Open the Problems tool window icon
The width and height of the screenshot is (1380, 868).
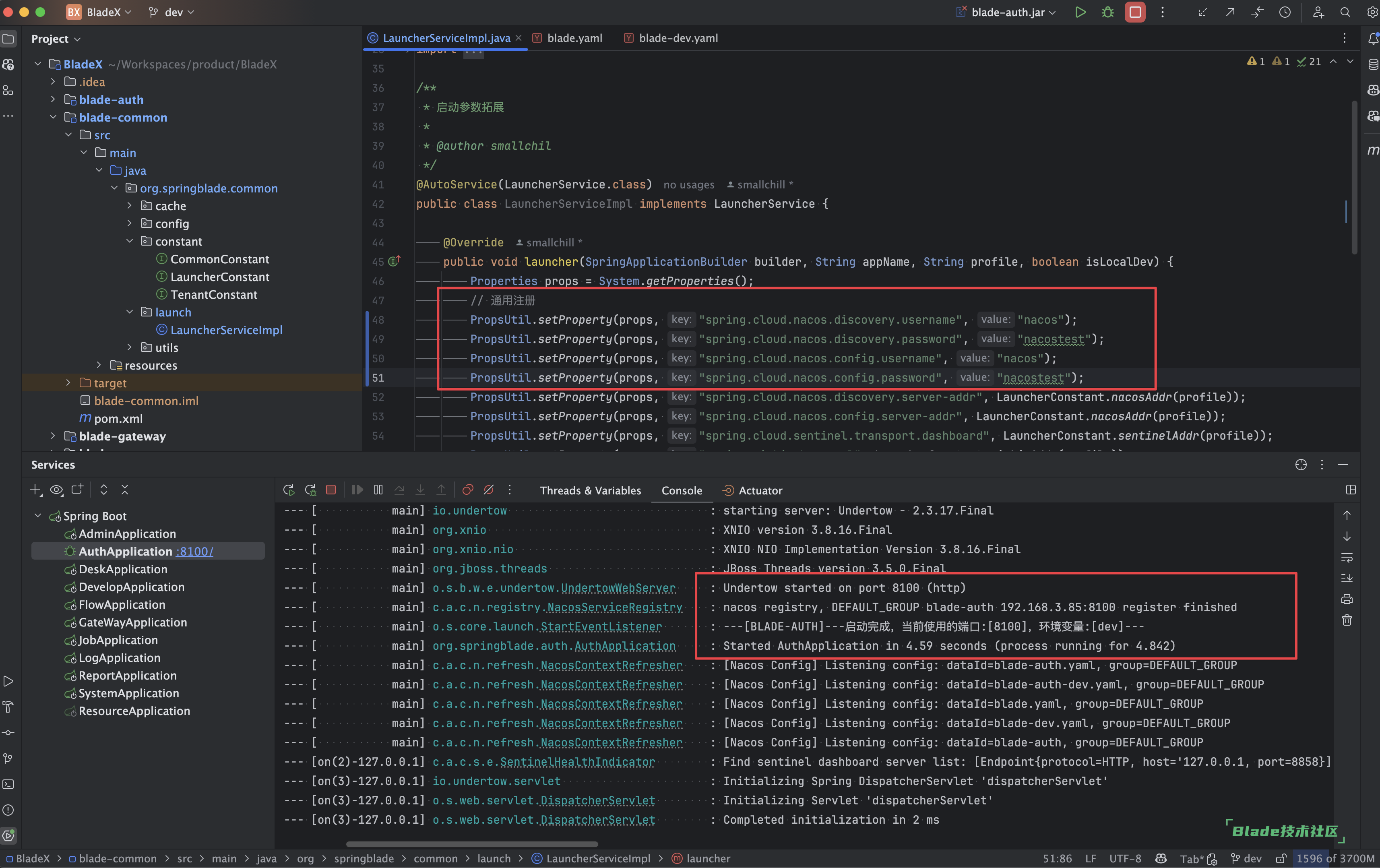(x=8, y=810)
